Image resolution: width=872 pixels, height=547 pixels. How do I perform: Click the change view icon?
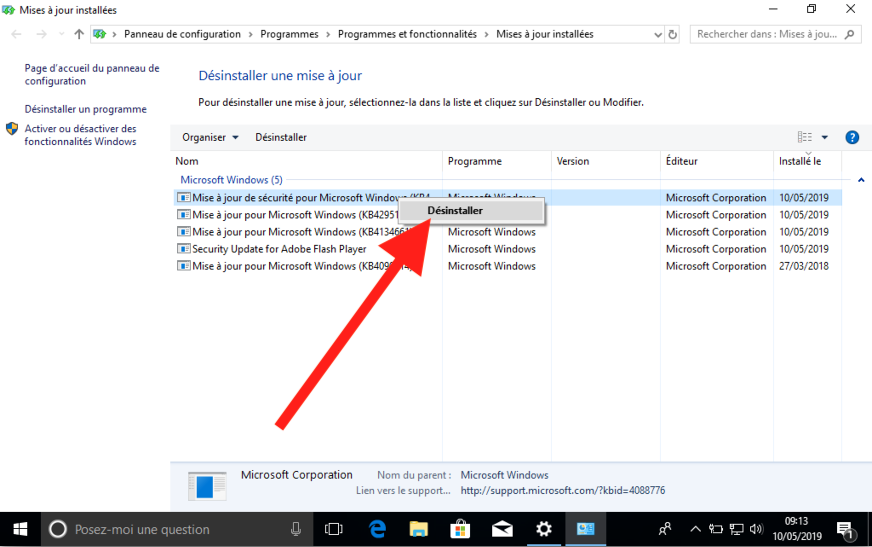tap(804, 137)
